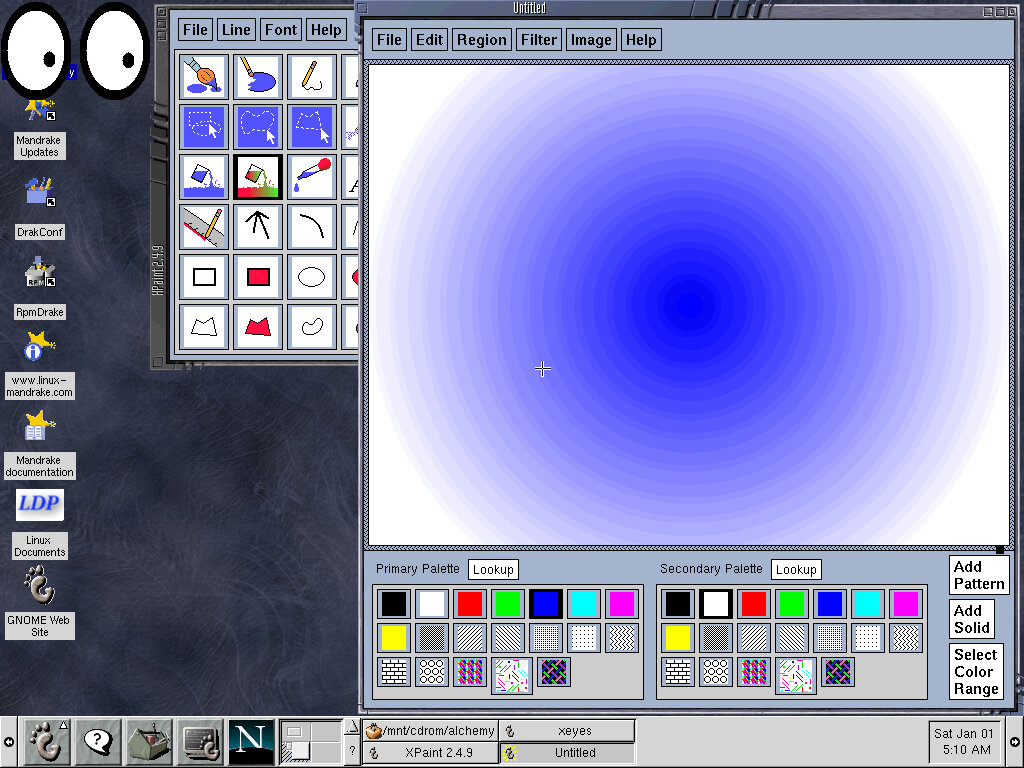Select the Filled Polygon tool
This screenshot has height=768, width=1024.
(x=258, y=327)
